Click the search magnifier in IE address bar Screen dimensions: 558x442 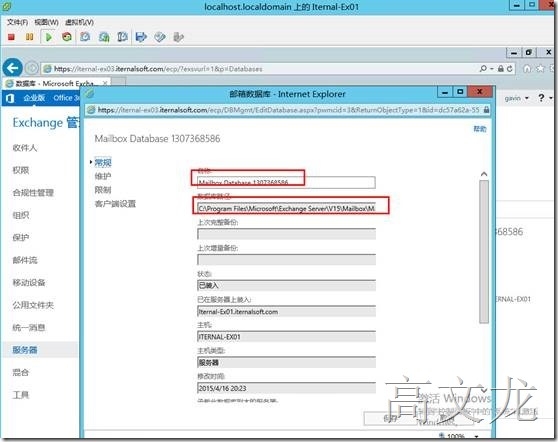point(483,68)
